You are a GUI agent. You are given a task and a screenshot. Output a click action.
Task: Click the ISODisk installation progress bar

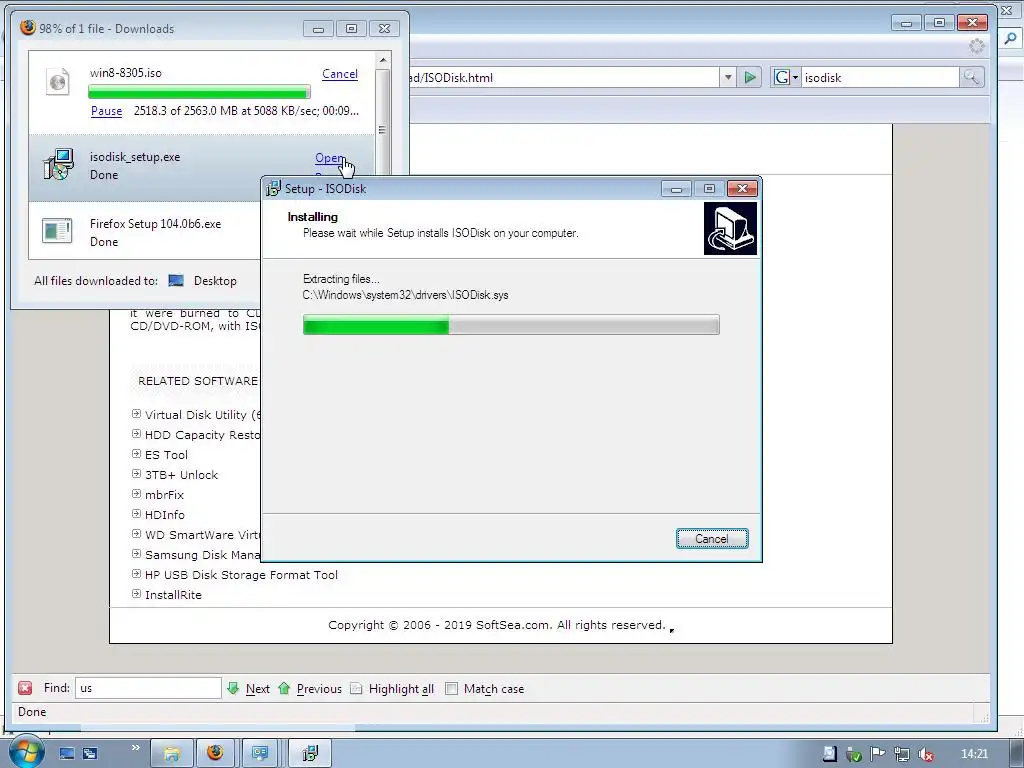point(511,325)
